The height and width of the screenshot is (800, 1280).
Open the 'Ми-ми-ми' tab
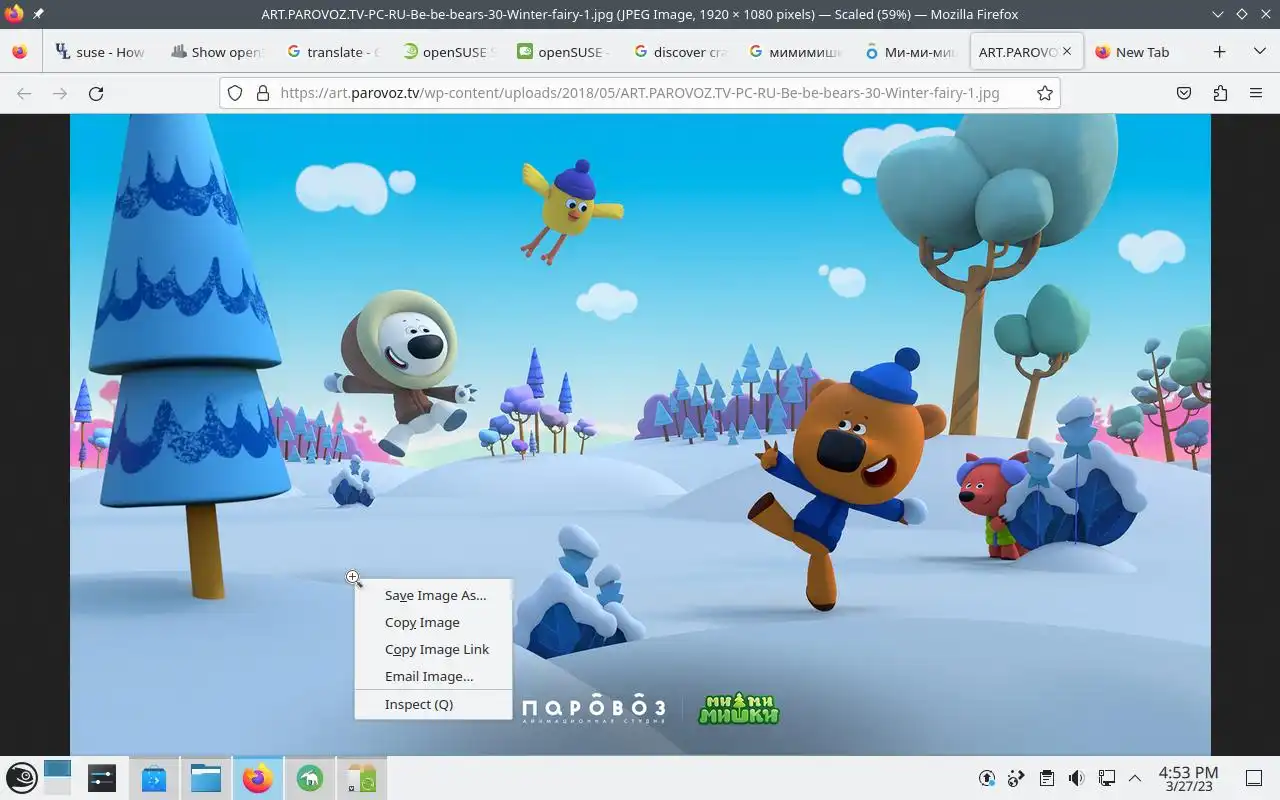910,52
